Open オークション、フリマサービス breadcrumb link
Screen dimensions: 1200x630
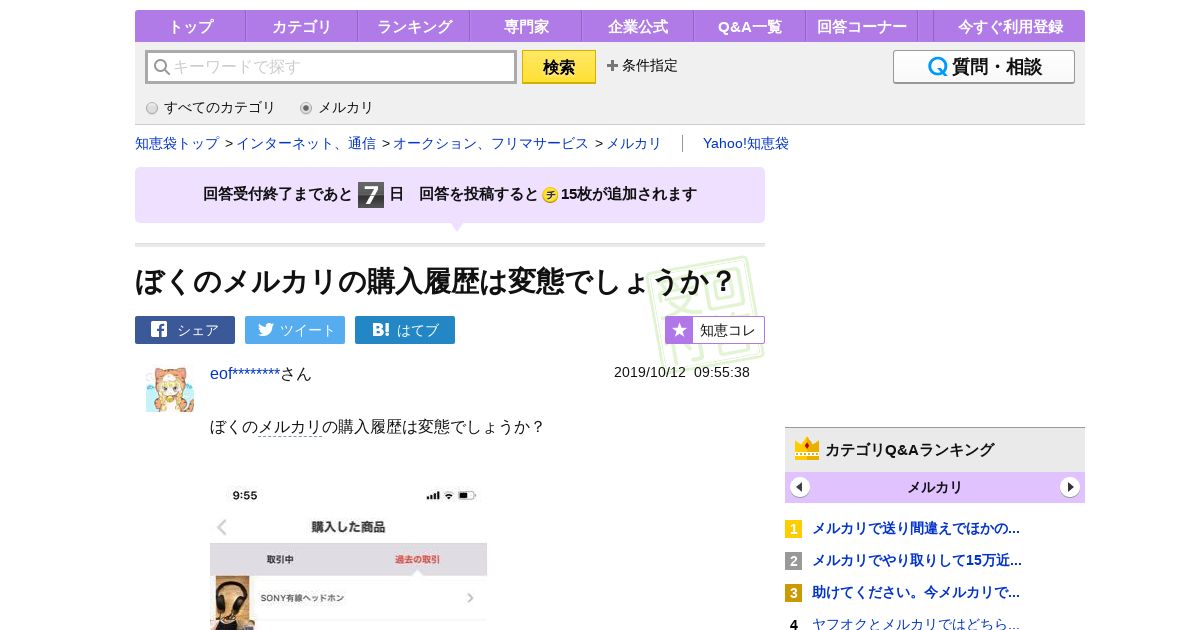[x=491, y=143]
